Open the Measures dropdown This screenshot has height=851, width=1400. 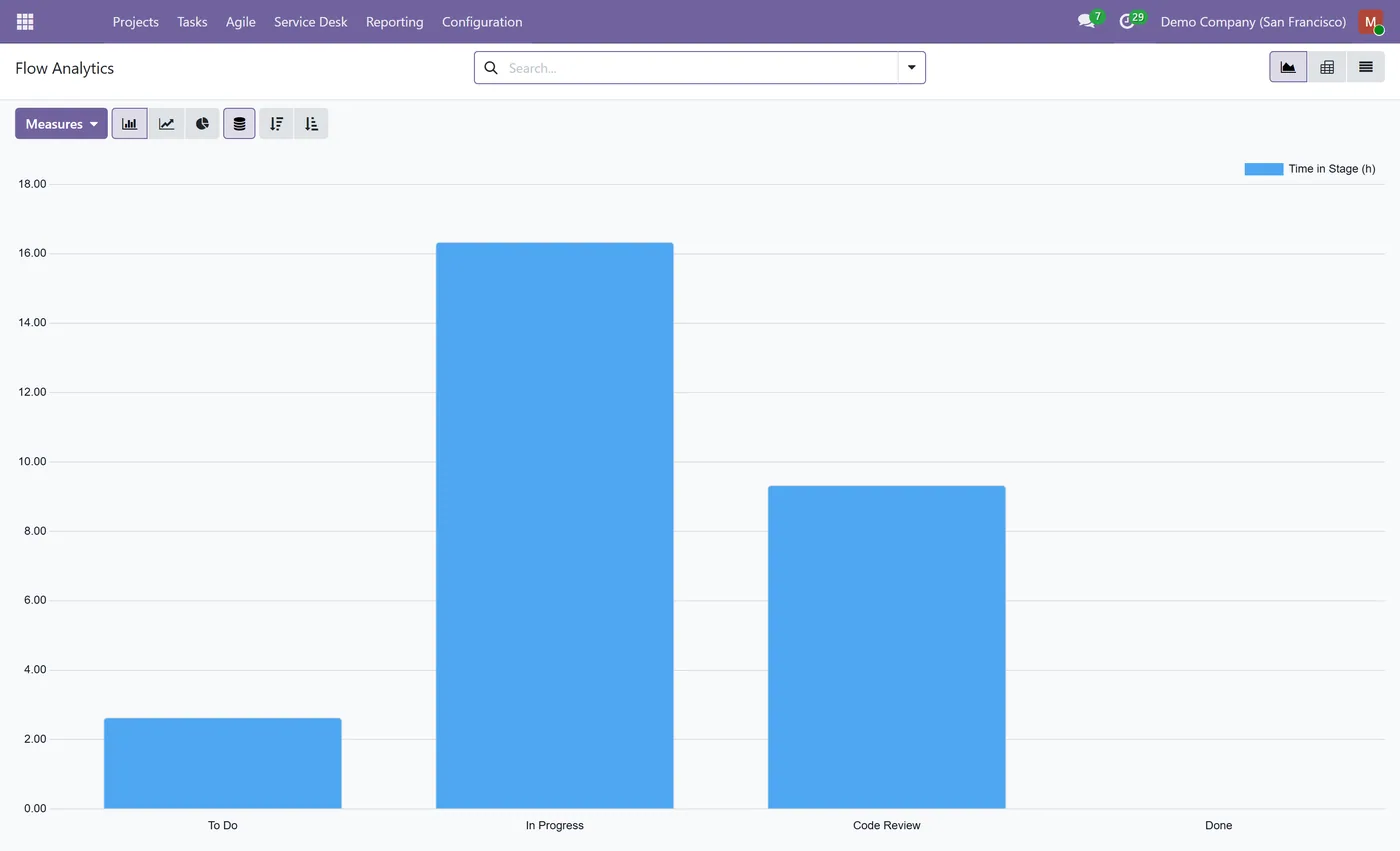click(61, 124)
